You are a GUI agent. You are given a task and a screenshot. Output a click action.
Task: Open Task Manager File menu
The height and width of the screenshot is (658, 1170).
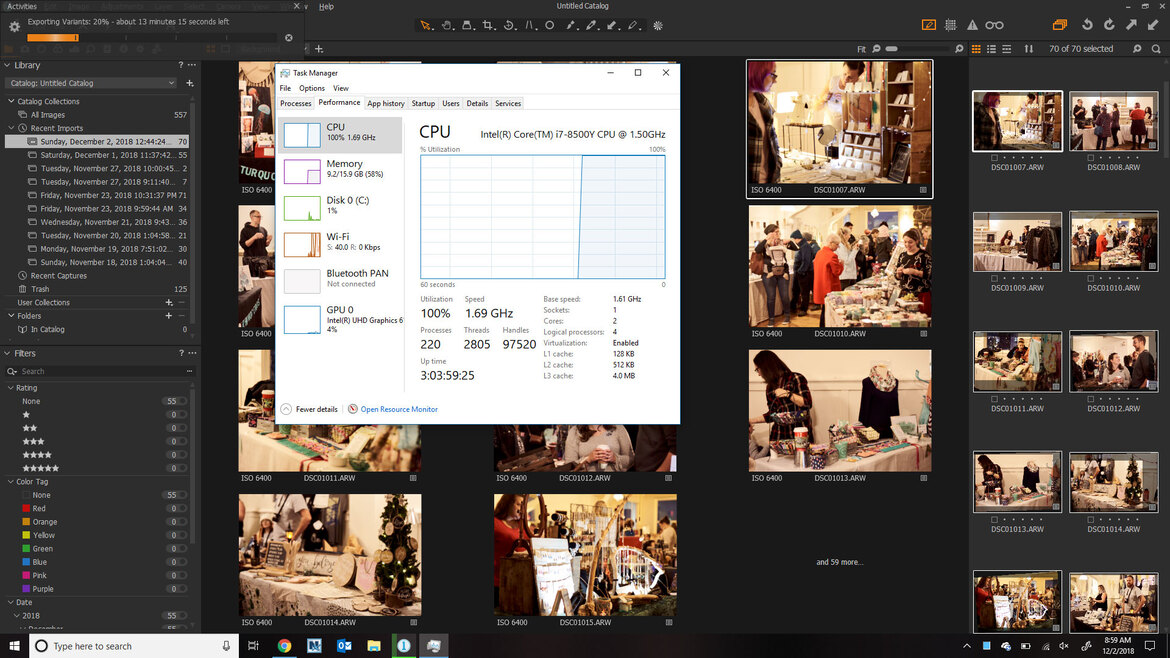(x=285, y=88)
